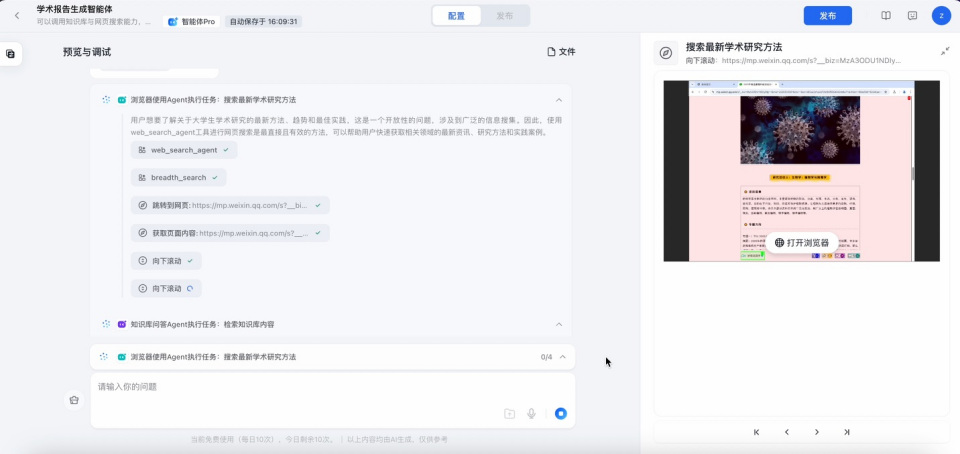The width and height of the screenshot is (960, 454).
Task: Click the upload file icon in input
Action: click(509, 414)
